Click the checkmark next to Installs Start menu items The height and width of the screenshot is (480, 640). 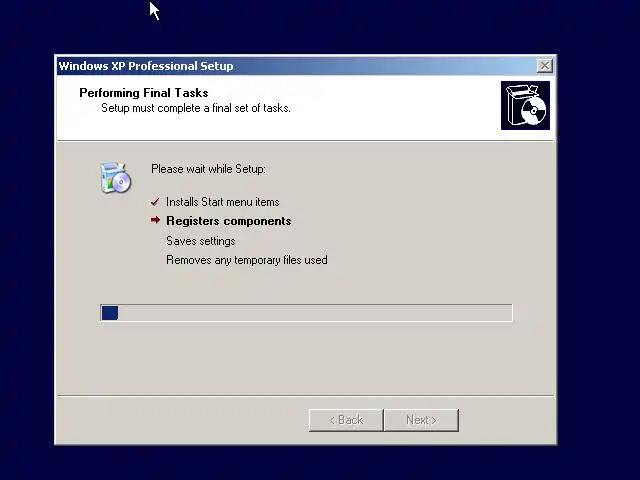155,202
